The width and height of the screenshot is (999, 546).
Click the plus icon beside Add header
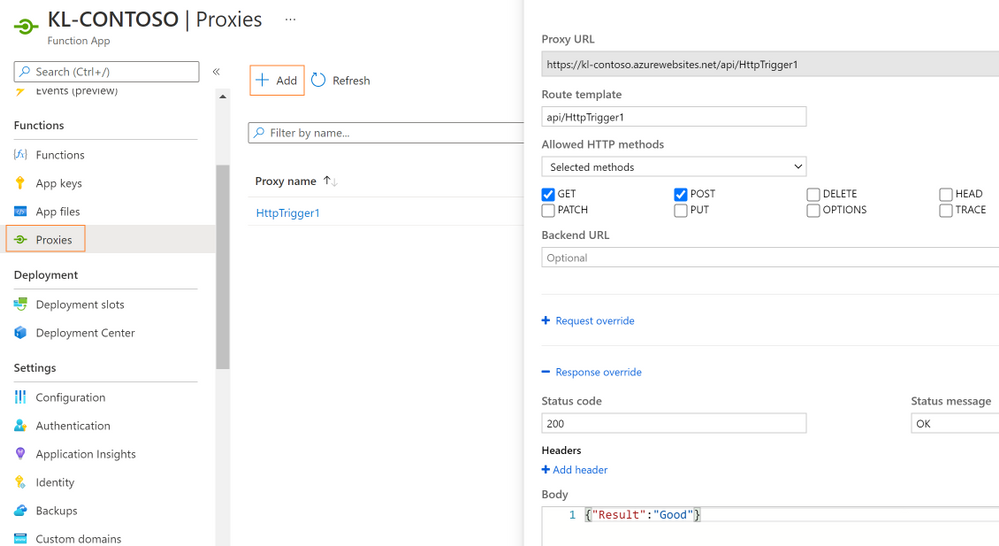click(545, 470)
